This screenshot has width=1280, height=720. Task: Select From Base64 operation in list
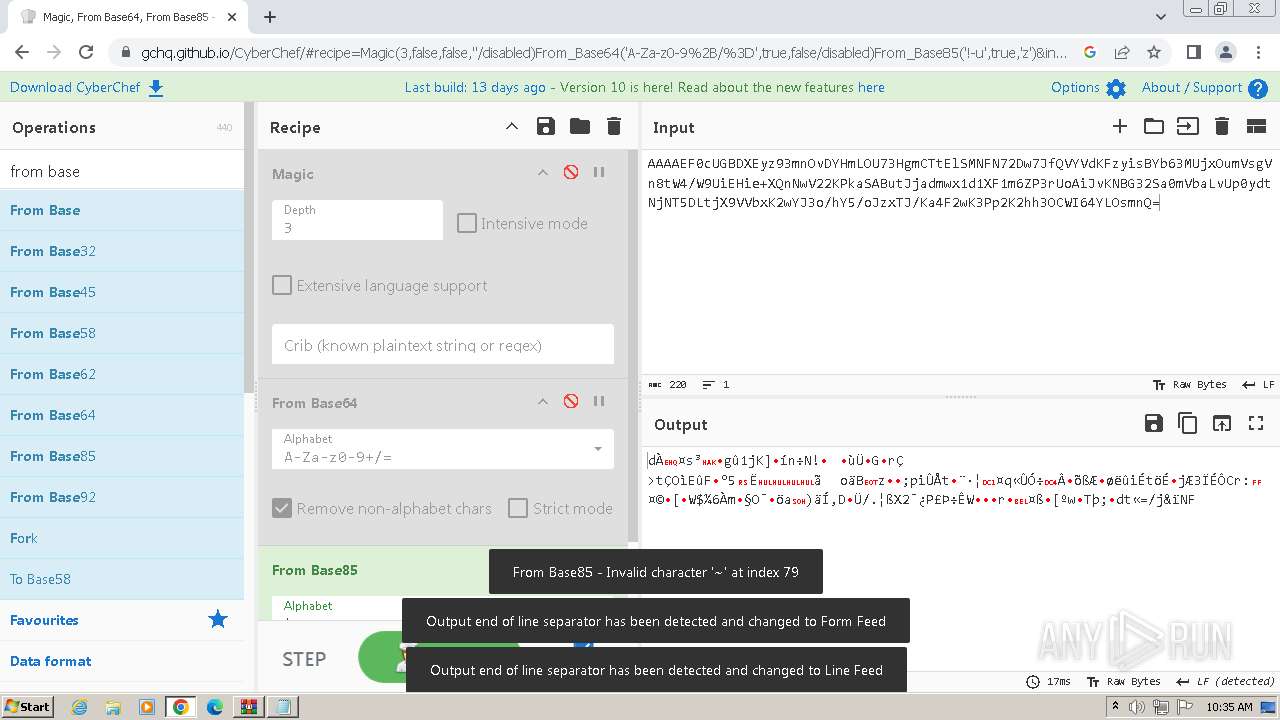[122, 415]
